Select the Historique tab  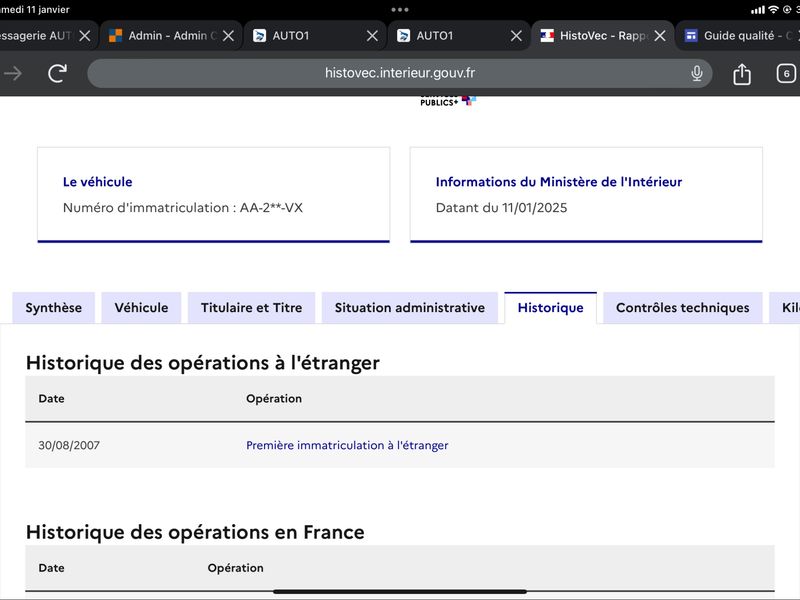[x=551, y=308]
